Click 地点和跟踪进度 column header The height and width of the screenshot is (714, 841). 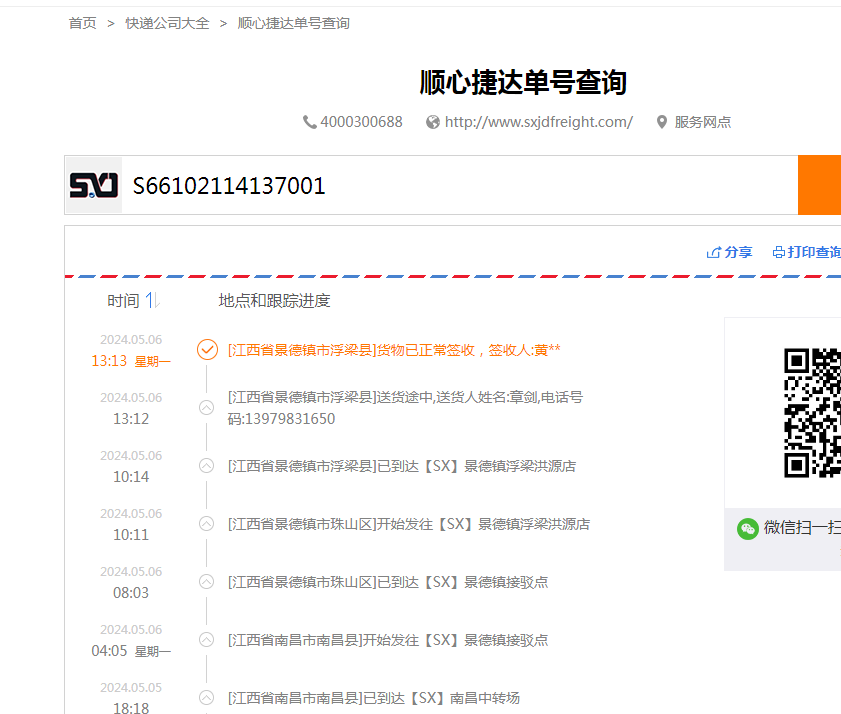(274, 301)
